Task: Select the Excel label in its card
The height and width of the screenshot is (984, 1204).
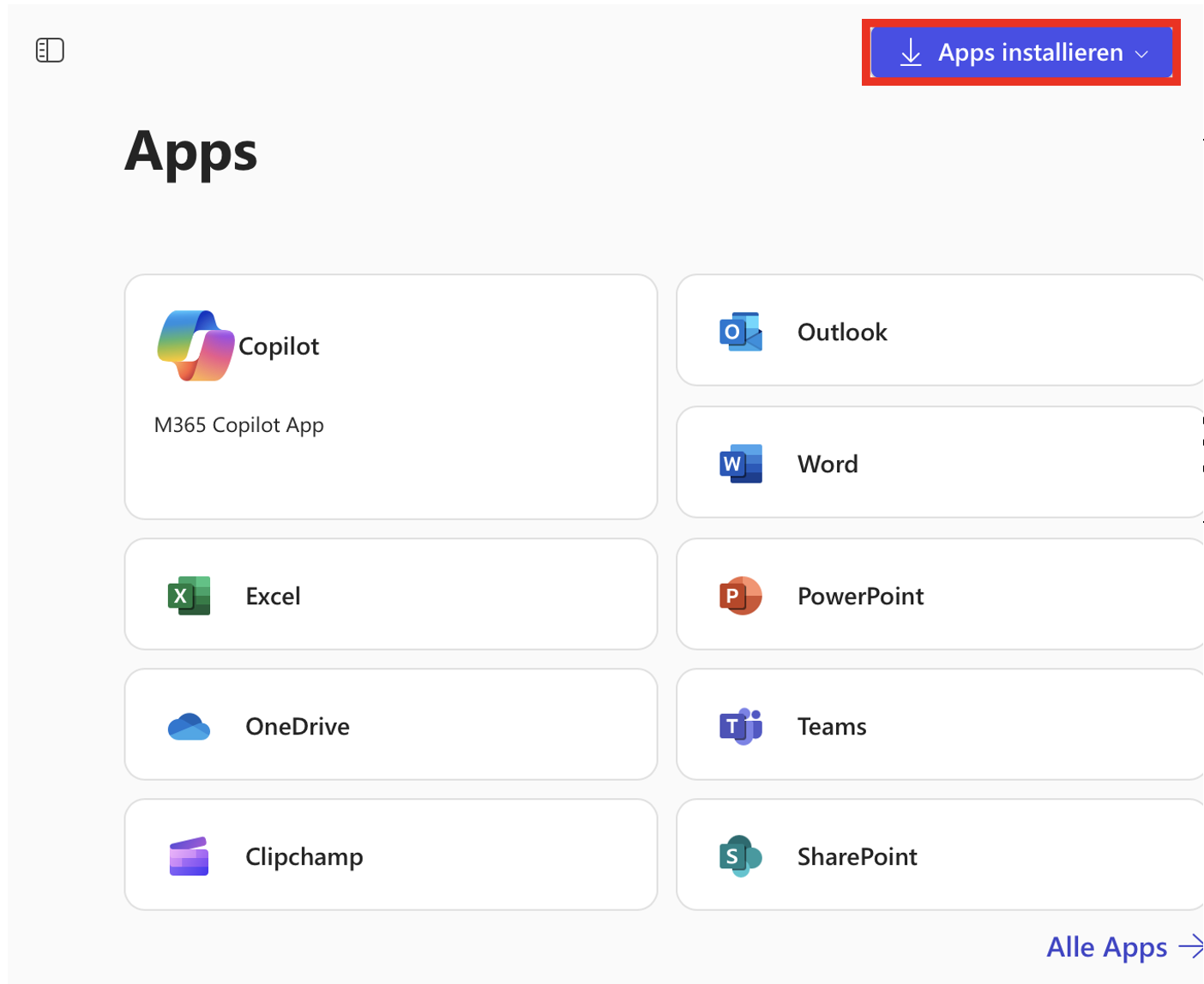Action: (x=273, y=596)
